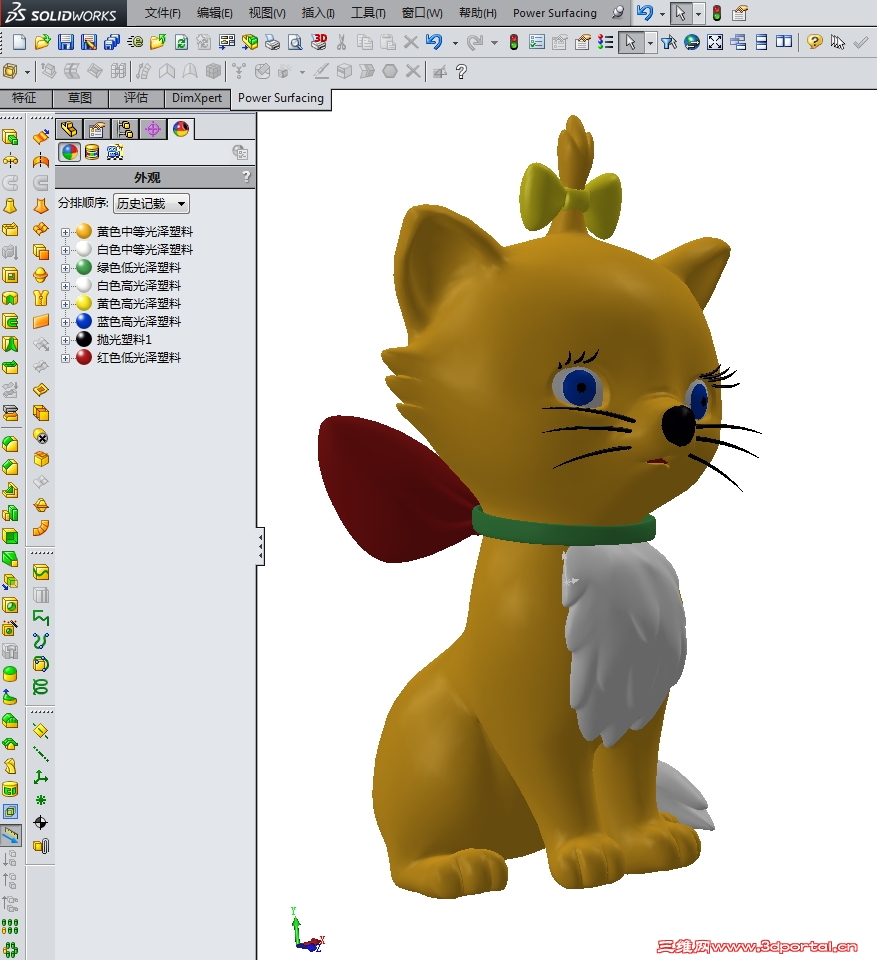Click the panel divider collapse arrows

pyautogui.click(x=260, y=545)
